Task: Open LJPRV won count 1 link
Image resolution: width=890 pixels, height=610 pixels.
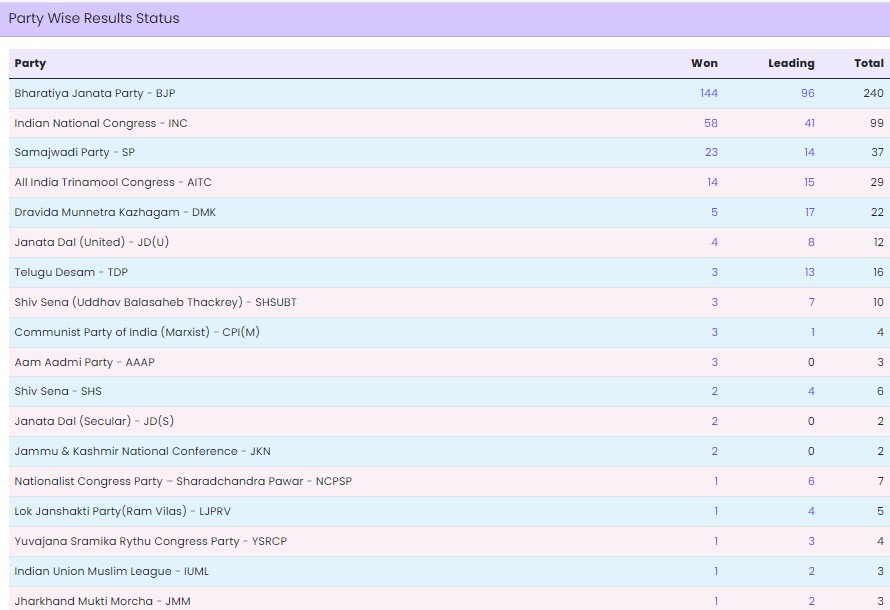Action: tap(716, 511)
